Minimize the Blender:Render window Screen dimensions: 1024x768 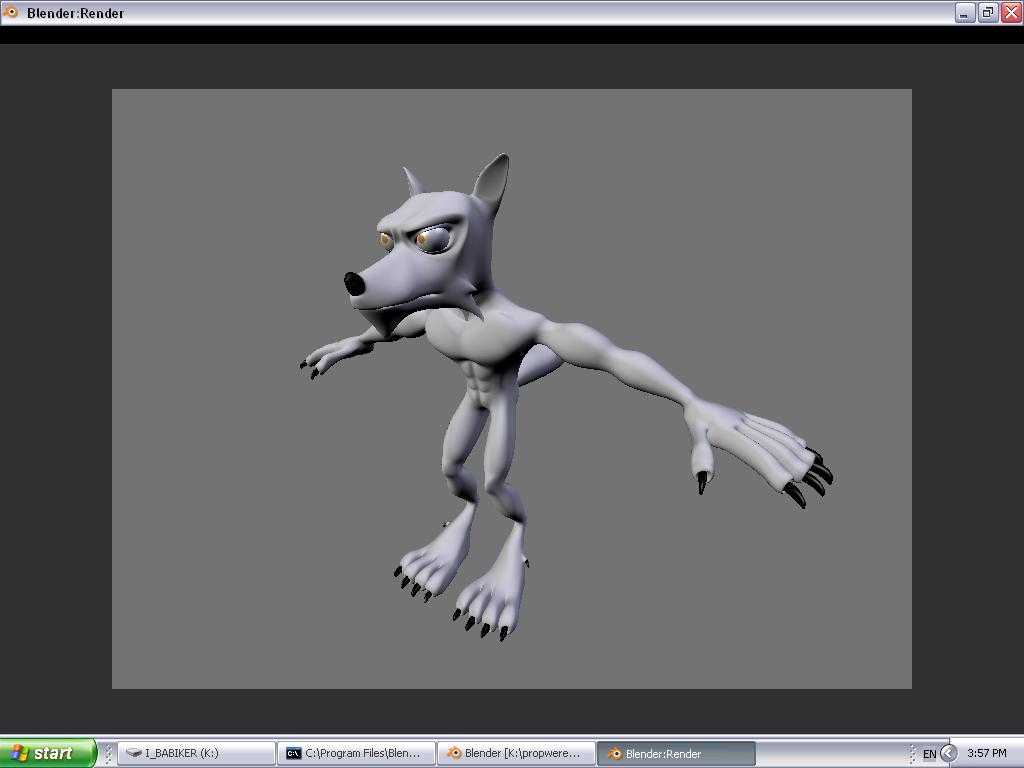(x=965, y=12)
